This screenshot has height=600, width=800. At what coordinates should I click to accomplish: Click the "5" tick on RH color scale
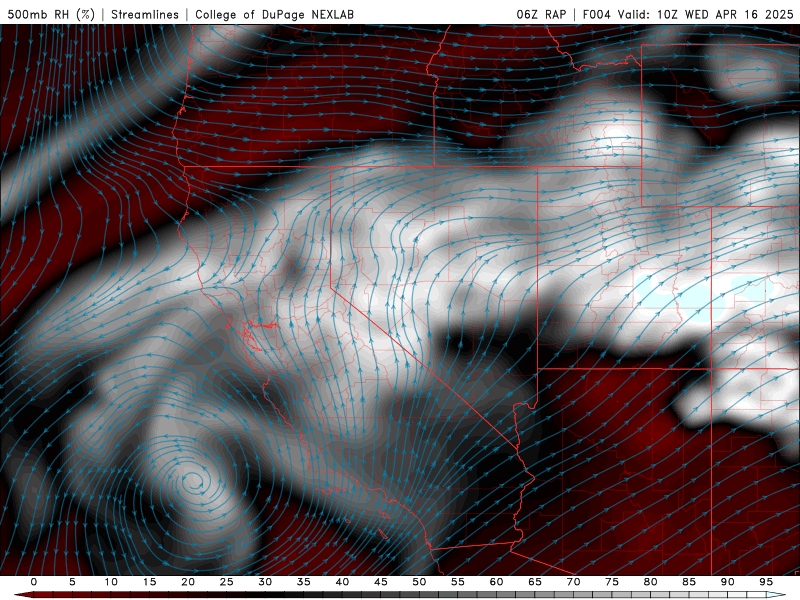click(x=72, y=582)
